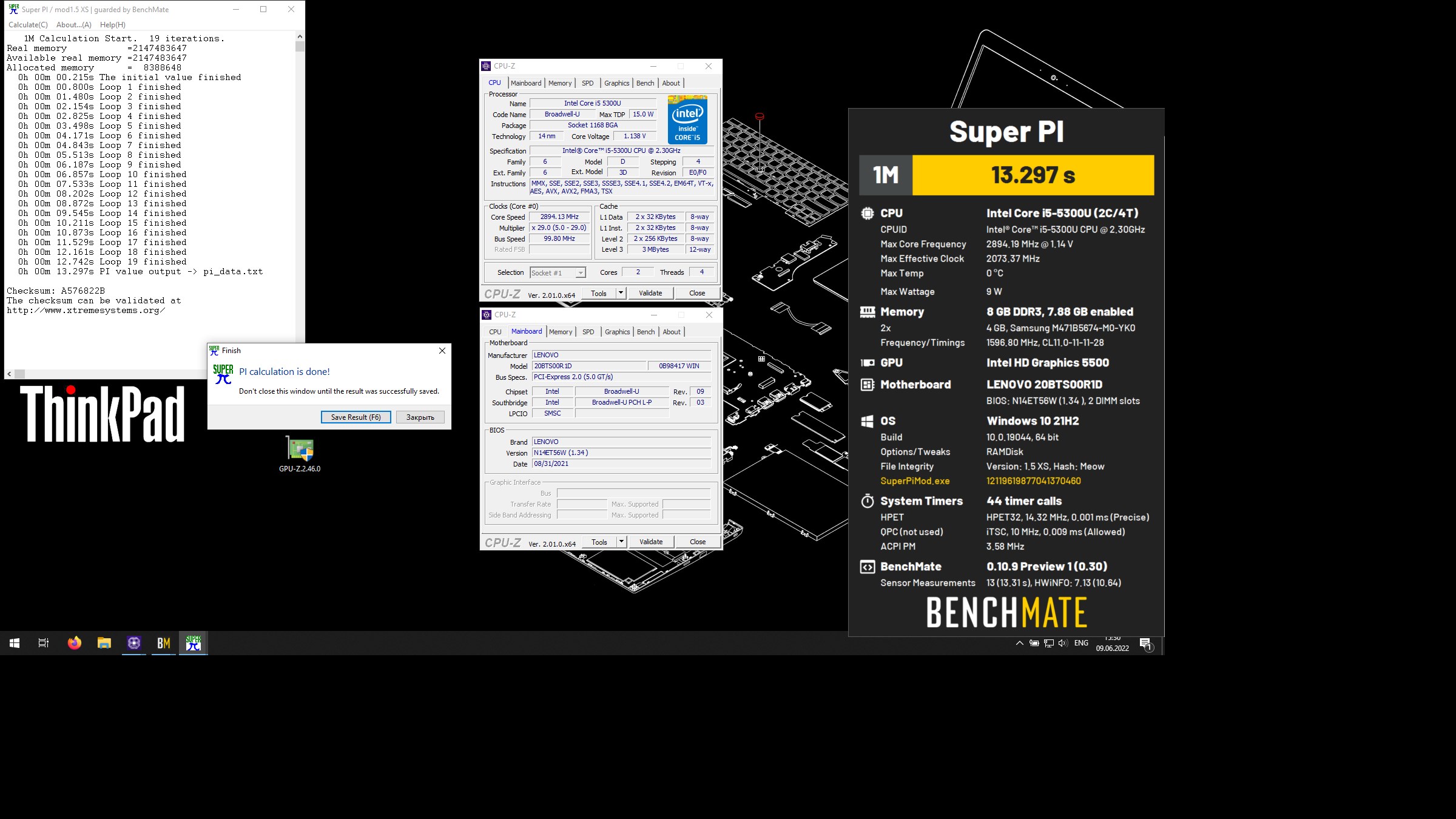This screenshot has height=819, width=1456.
Task: Click the Super PI horizontal scrollbar left arrow
Action: click(9, 374)
